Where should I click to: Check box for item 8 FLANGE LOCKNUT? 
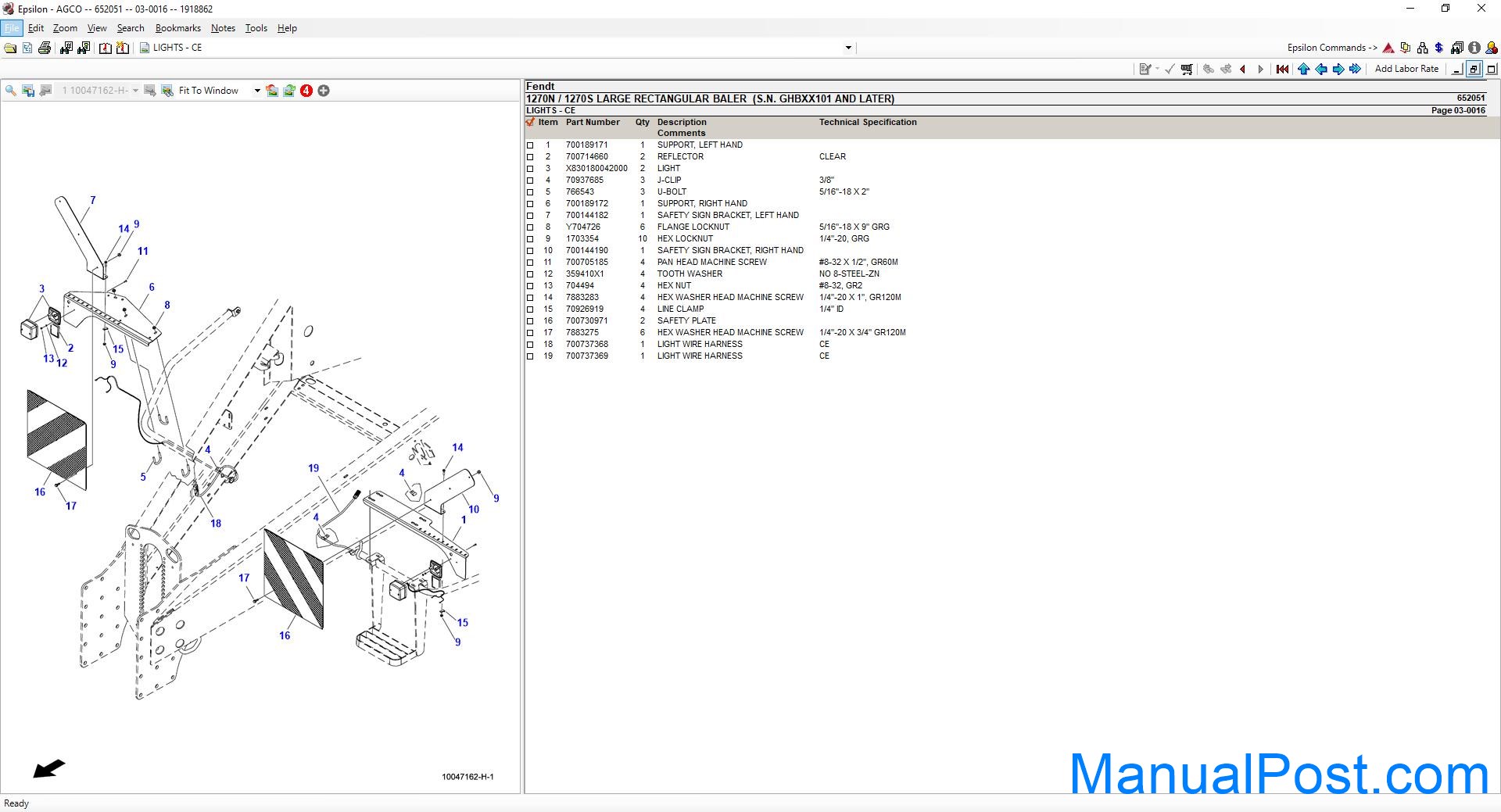click(530, 227)
